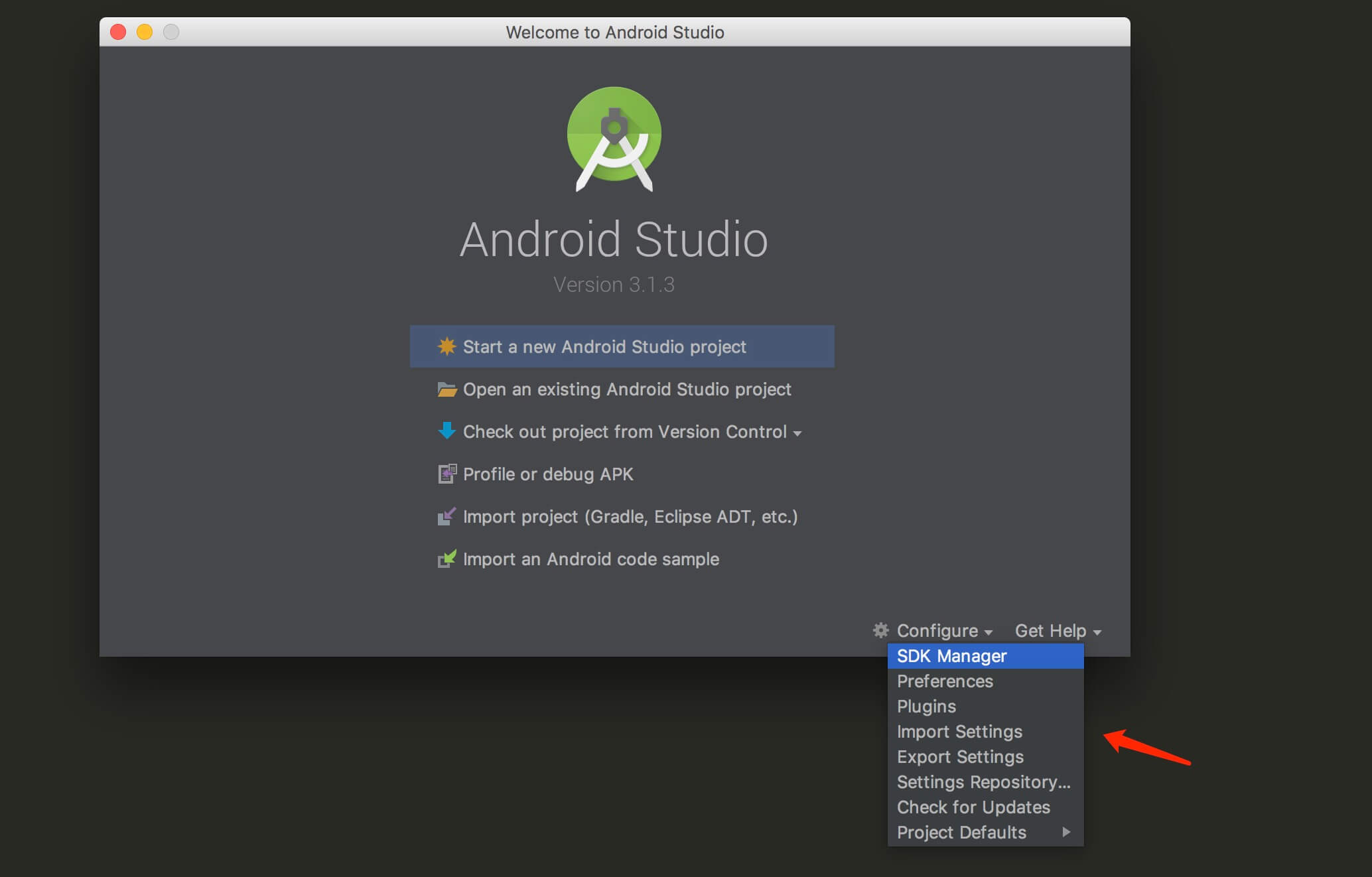Click the Profile or debug APK icon
This screenshot has width=1372, height=877.
point(446,474)
